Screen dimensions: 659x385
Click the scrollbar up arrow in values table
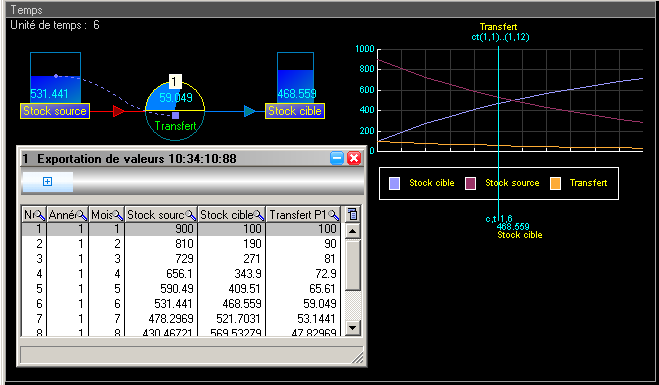pyautogui.click(x=353, y=231)
